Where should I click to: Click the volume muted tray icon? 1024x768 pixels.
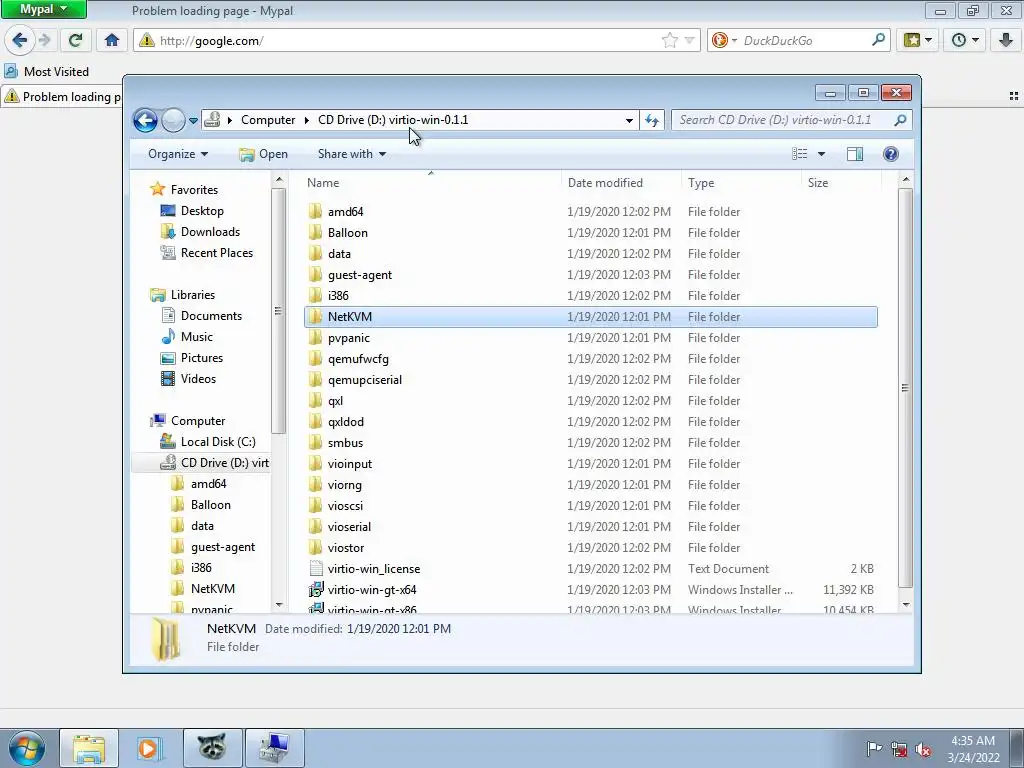pos(923,749)
